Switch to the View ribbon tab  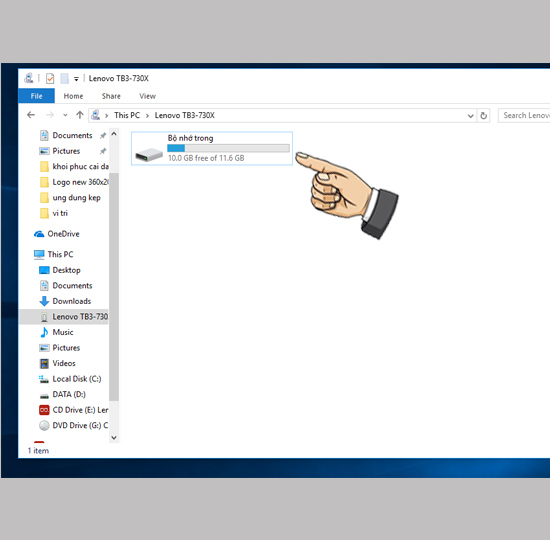point(147,96)
